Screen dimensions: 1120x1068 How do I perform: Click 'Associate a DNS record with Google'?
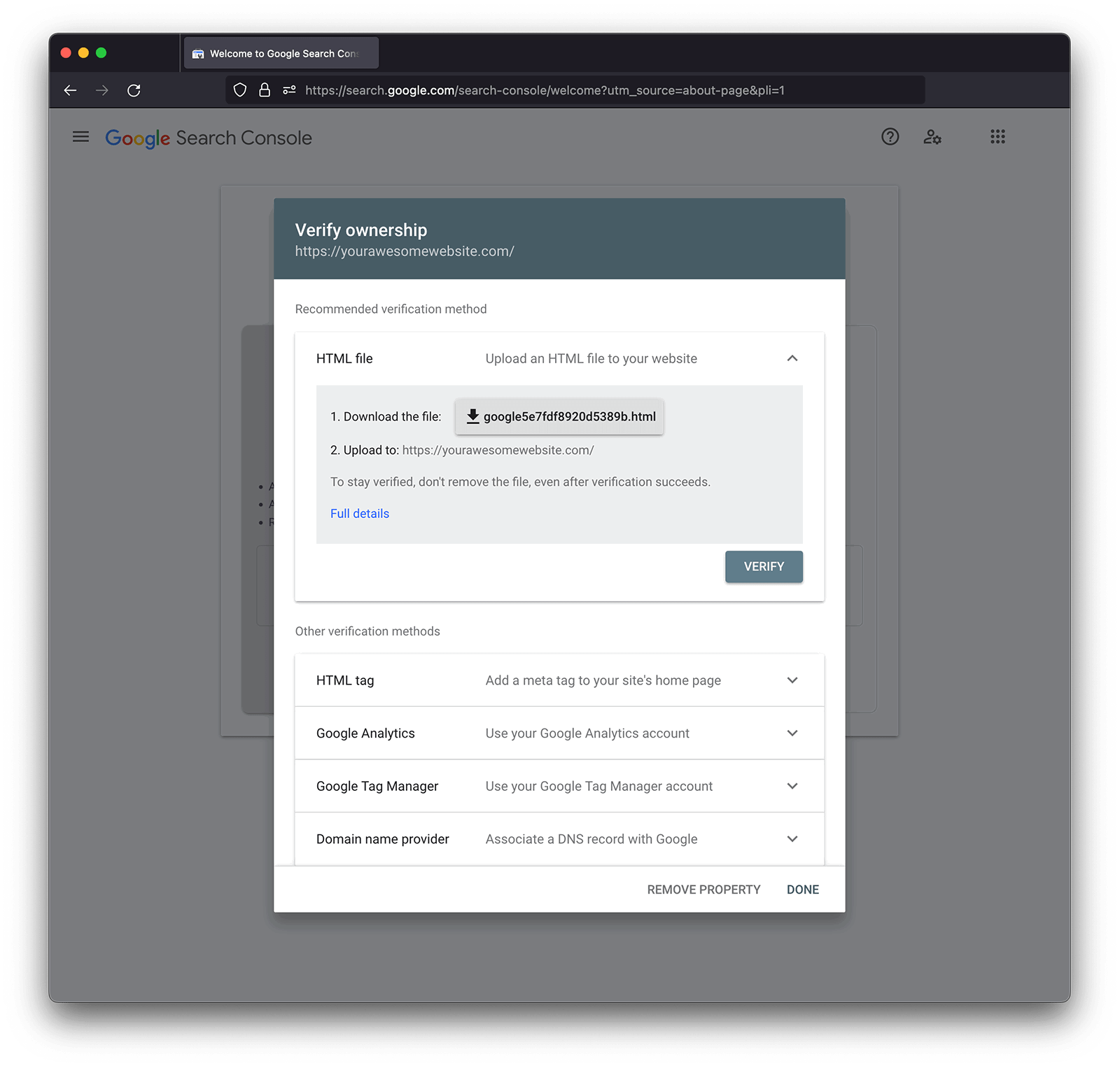[591, 839]
